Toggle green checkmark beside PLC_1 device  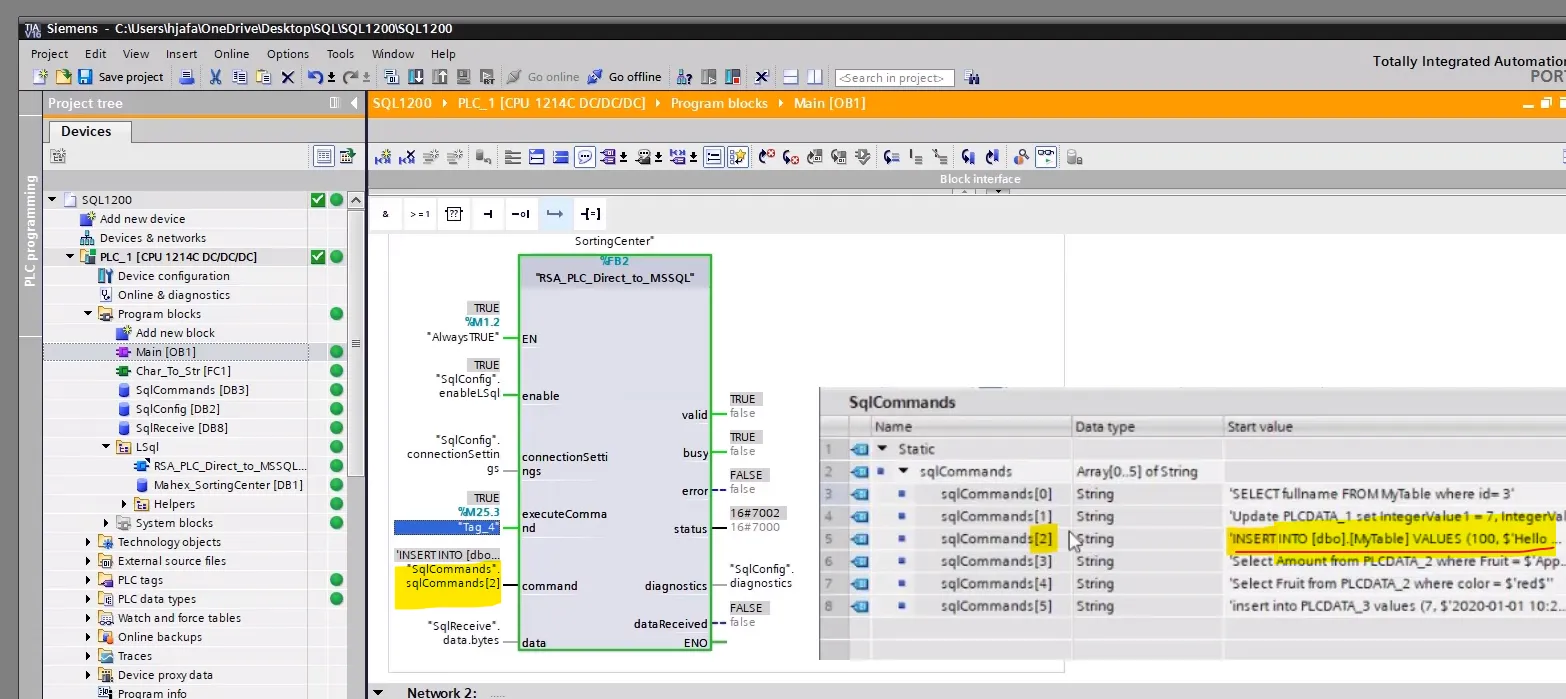tap(318, 257)
